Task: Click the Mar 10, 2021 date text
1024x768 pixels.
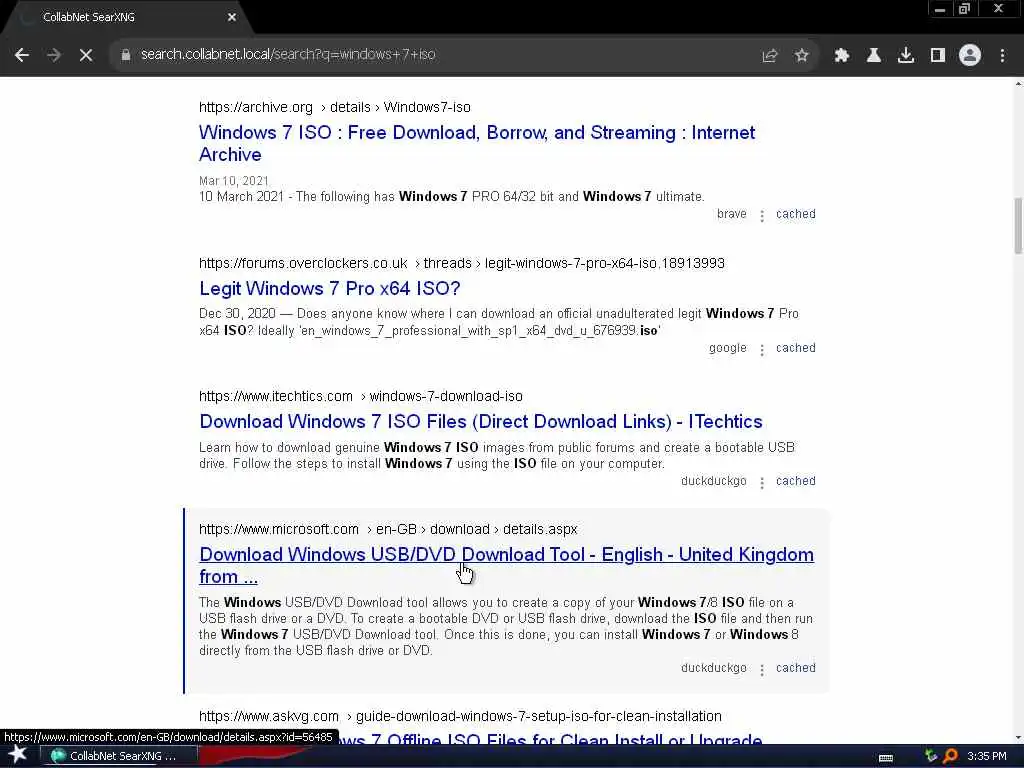Action: coord(234,181)
